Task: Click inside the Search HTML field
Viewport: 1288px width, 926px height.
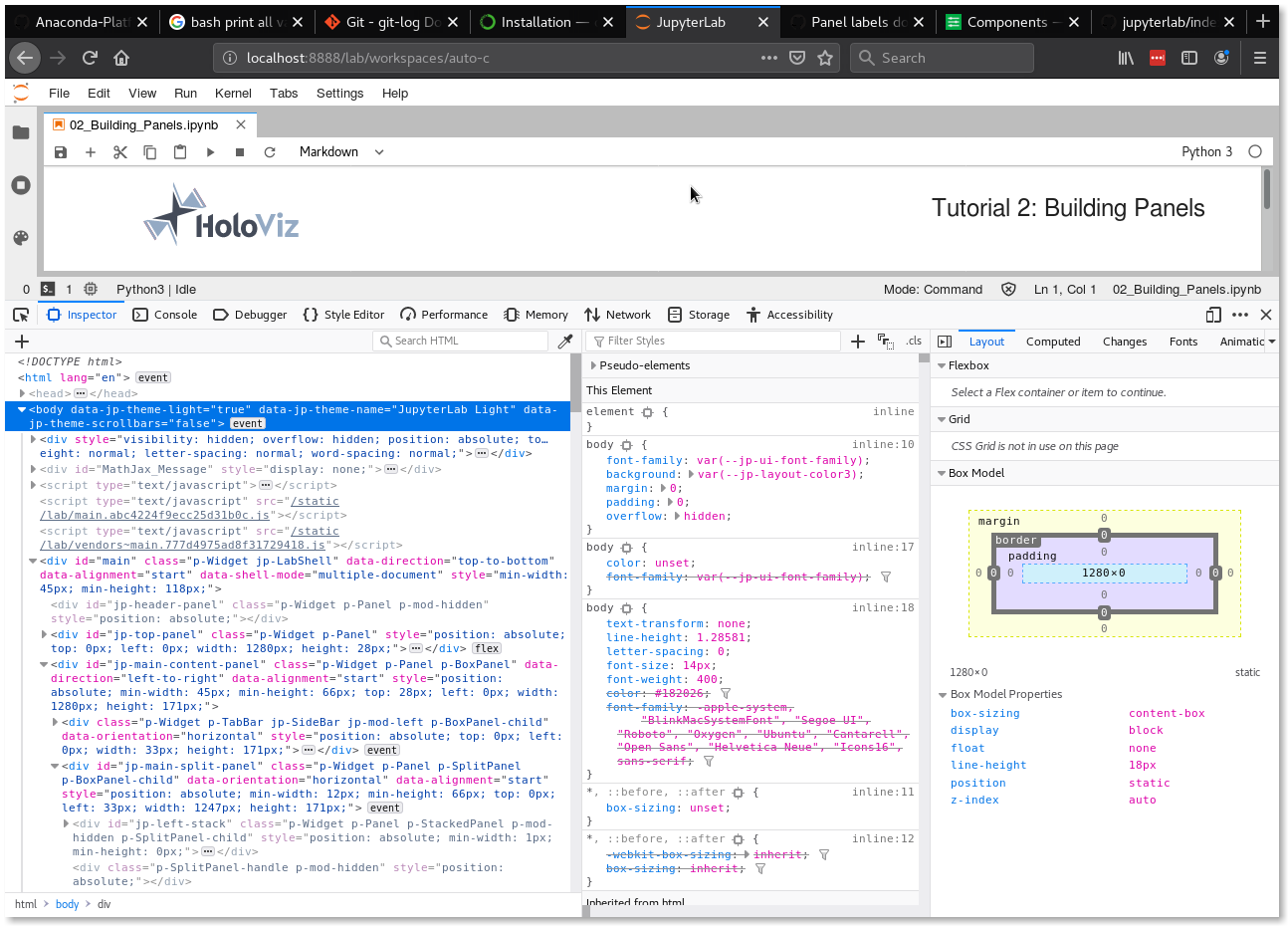Action: click(x=460, y=341)
